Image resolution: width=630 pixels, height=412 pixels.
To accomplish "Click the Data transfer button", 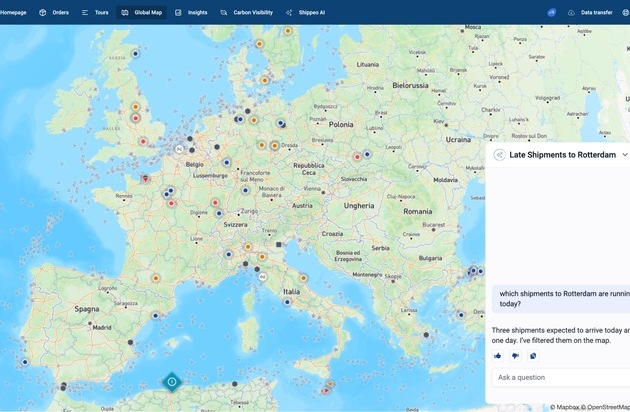I will [x=590, y=12].
